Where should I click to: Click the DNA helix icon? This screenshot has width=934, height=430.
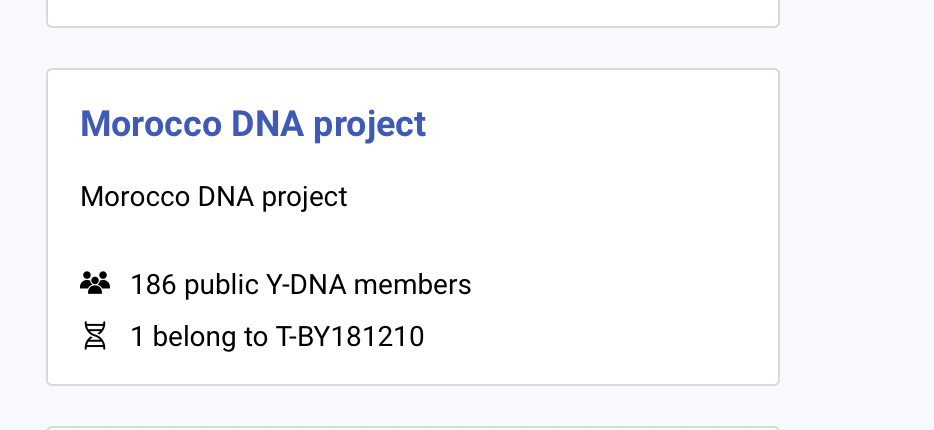pos(94,337)
